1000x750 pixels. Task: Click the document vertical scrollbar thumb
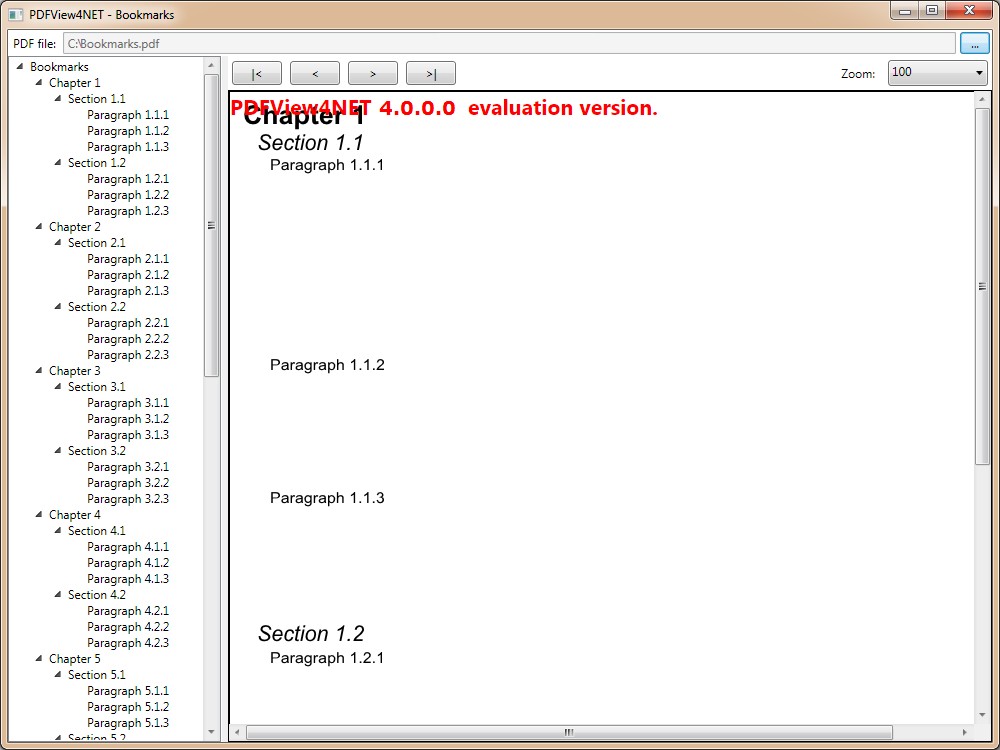point(981,285)
